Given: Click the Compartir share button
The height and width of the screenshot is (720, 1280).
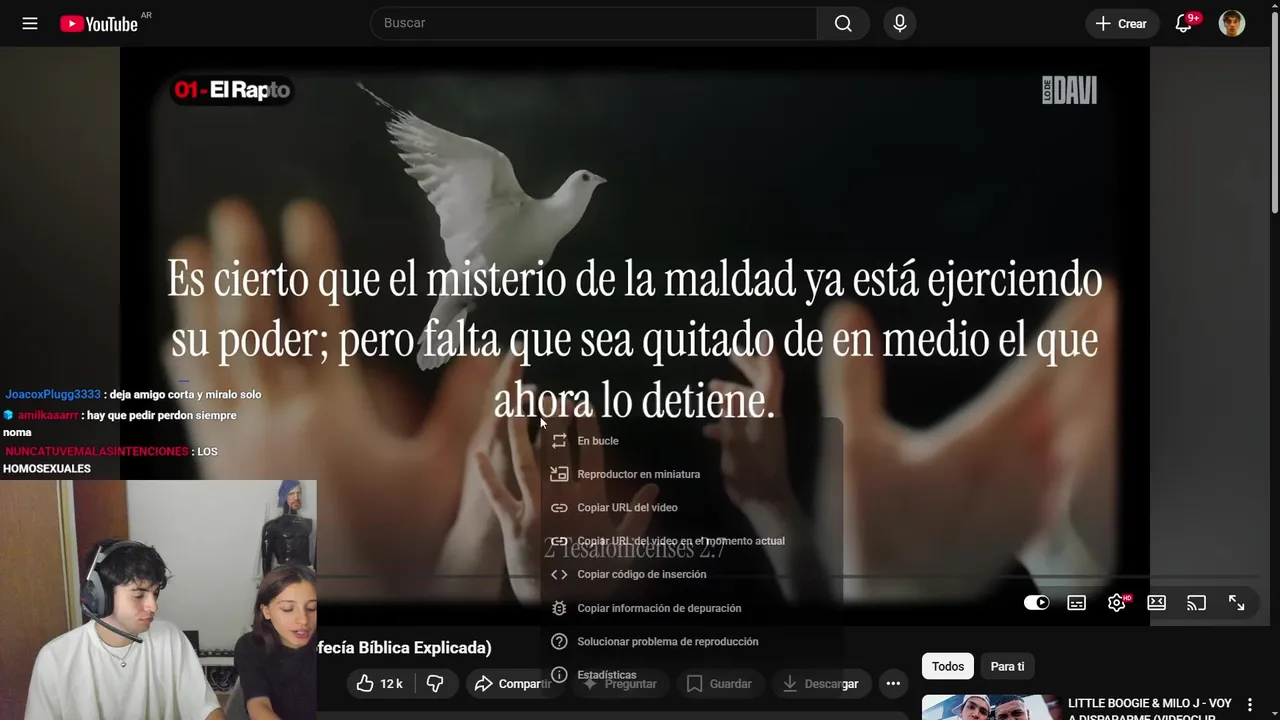Looking at the screenshot, I should [x=512, y=684].
